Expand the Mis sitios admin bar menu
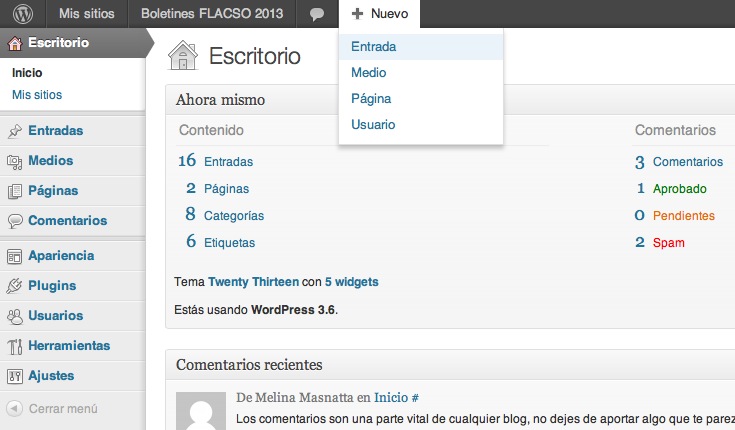Viewport: 735px width, 430px height. (x=87, y=14)
